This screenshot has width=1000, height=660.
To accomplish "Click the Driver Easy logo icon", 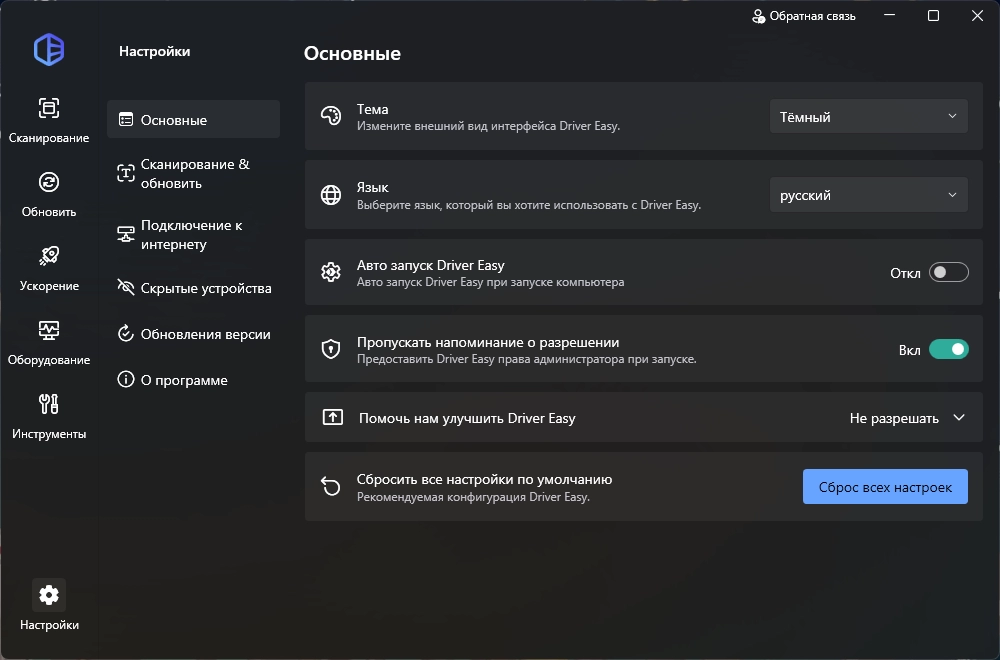I will tap(49, 50).
